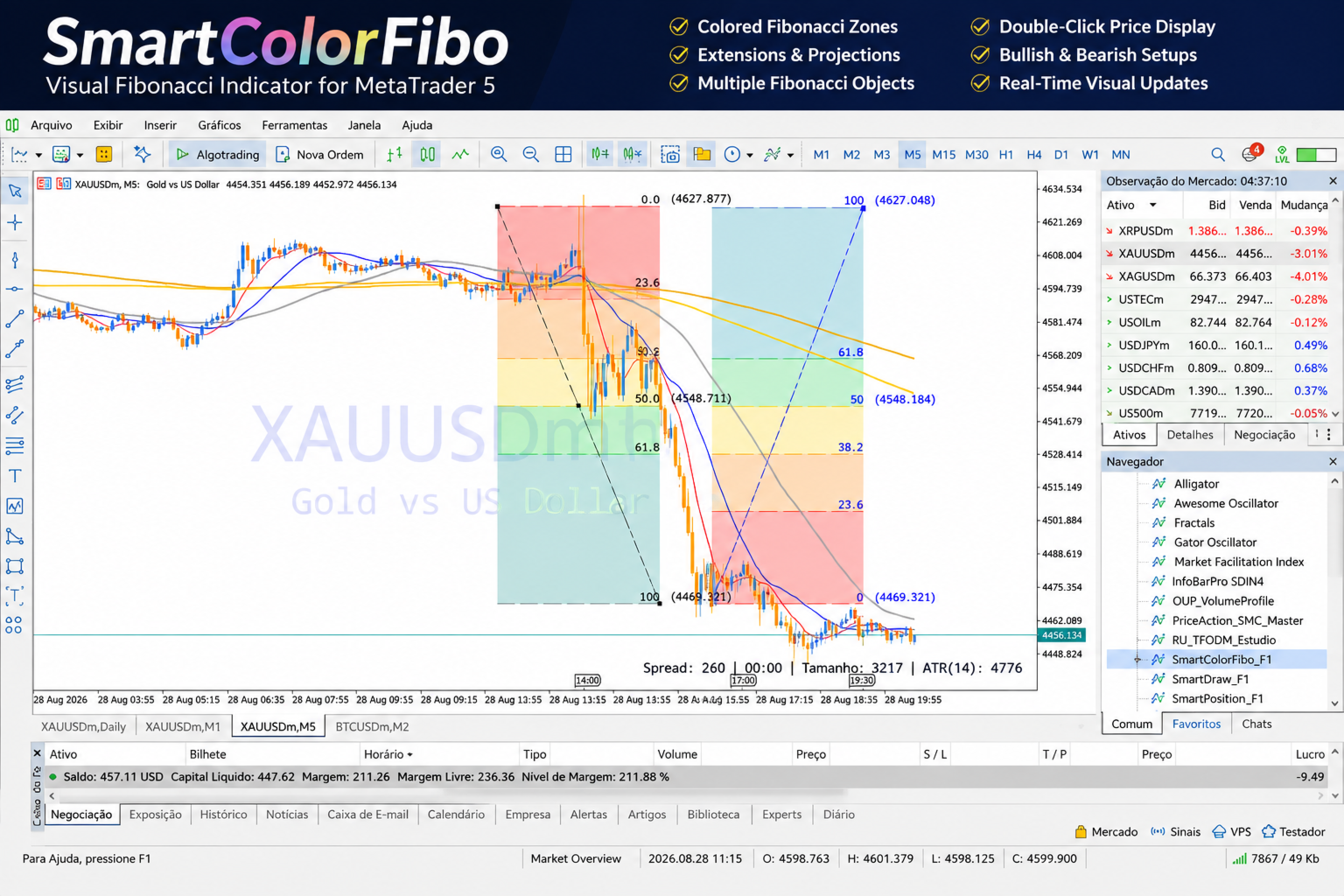
Task: Open notifications with red badge 4
Action: (x=1251, y=153)
